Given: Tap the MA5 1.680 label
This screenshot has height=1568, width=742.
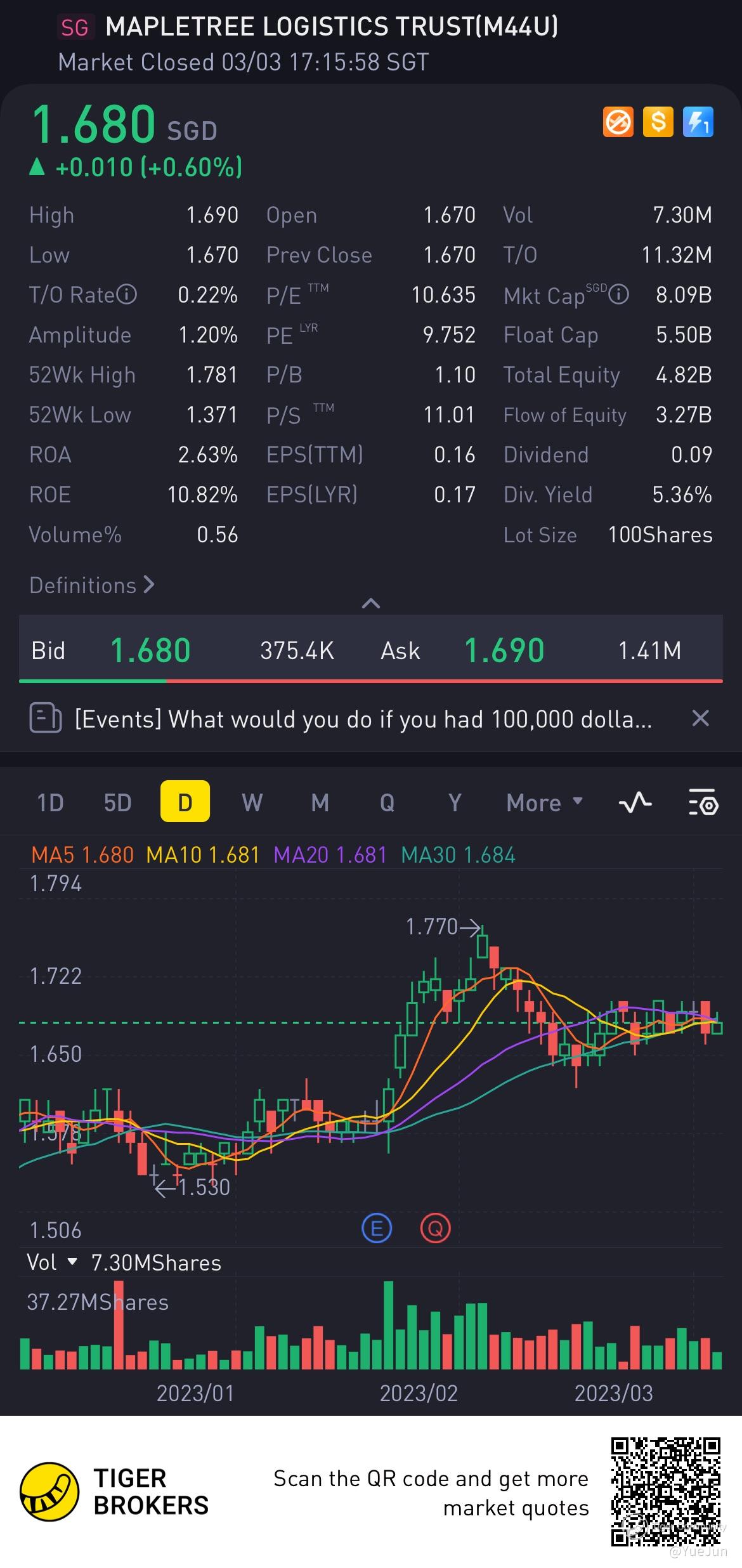Looking at the screenshot, I should [82, 854].
